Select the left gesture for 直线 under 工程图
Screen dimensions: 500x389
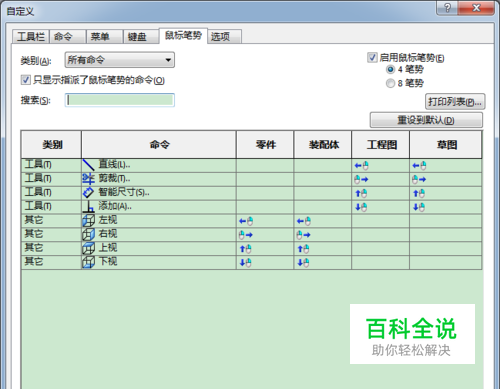pos(362,165)
